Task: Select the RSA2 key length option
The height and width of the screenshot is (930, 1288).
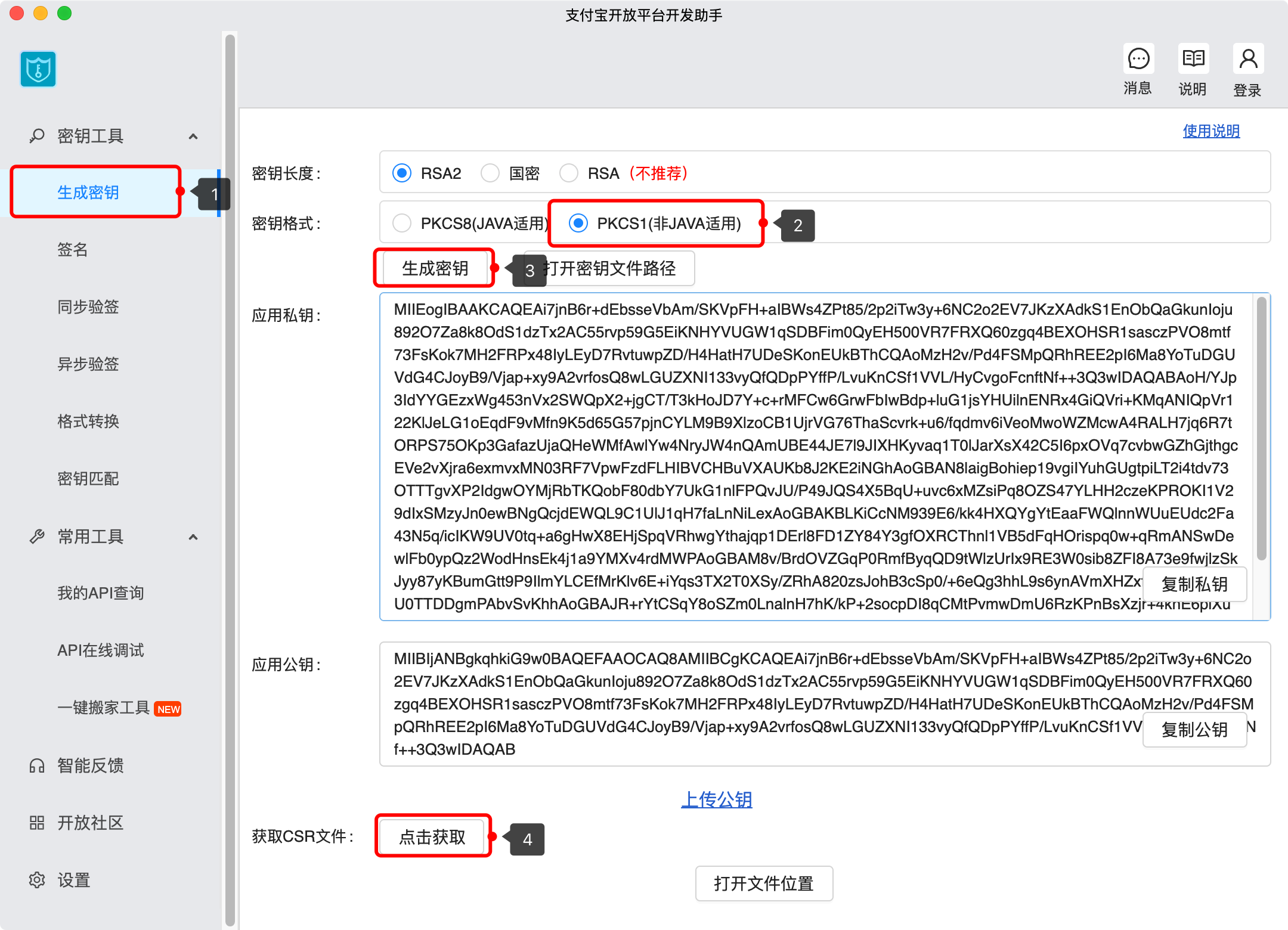Action: click(402, 173)
